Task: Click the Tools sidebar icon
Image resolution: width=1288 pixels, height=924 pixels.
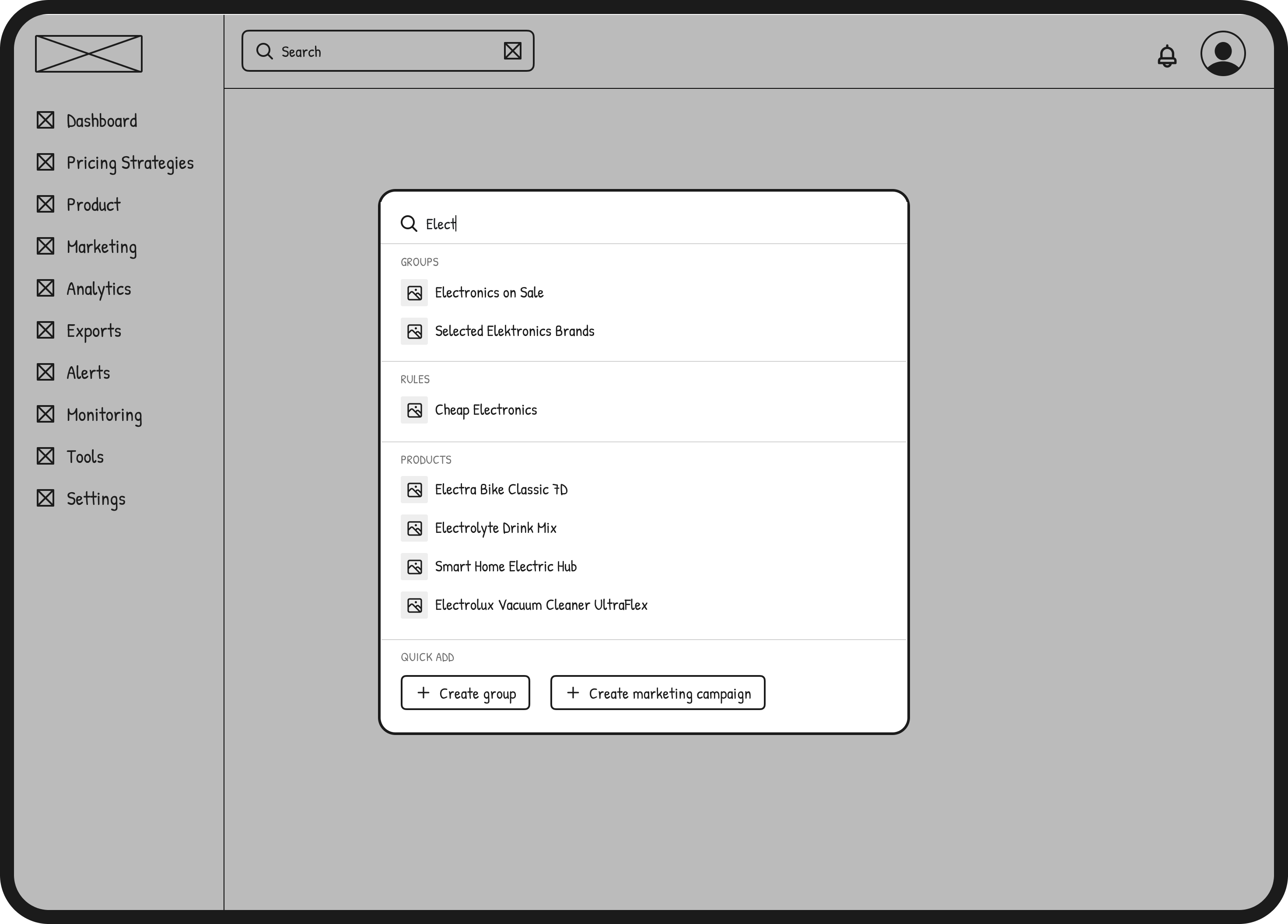Action: [x=45, y=456]
